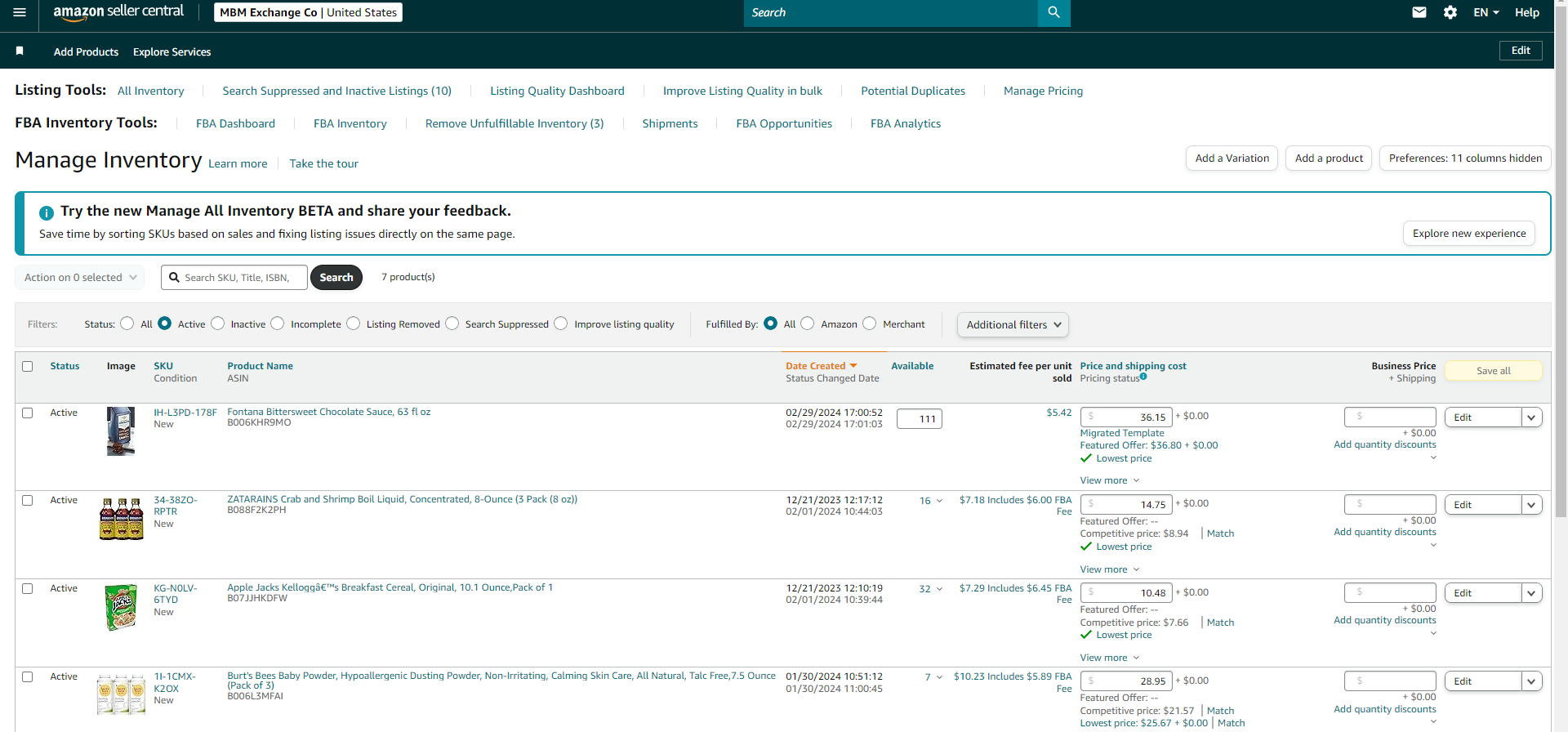This screenshot has width=1568, height=732.
Task: Click the Save all button
Action: [1494, 371]
